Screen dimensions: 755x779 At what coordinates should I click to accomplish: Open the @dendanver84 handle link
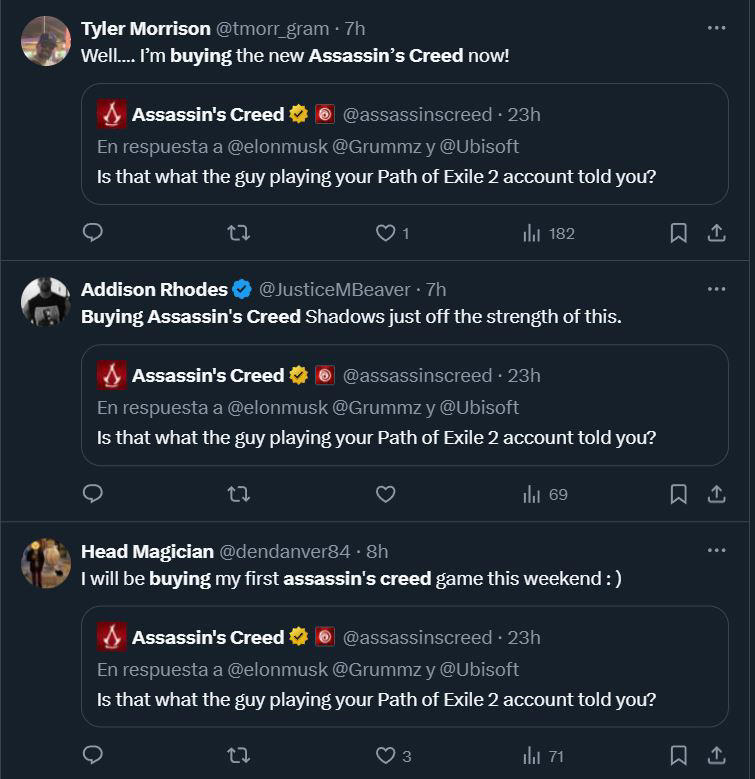[x=284, y=551]
